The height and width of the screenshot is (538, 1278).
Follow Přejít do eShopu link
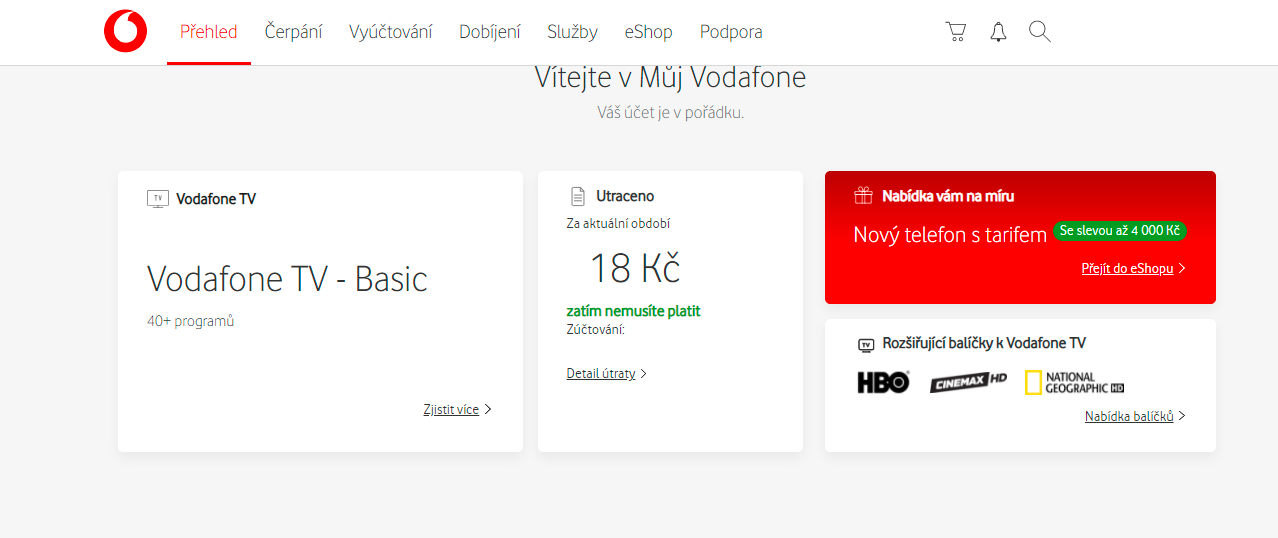point(1127,268)
